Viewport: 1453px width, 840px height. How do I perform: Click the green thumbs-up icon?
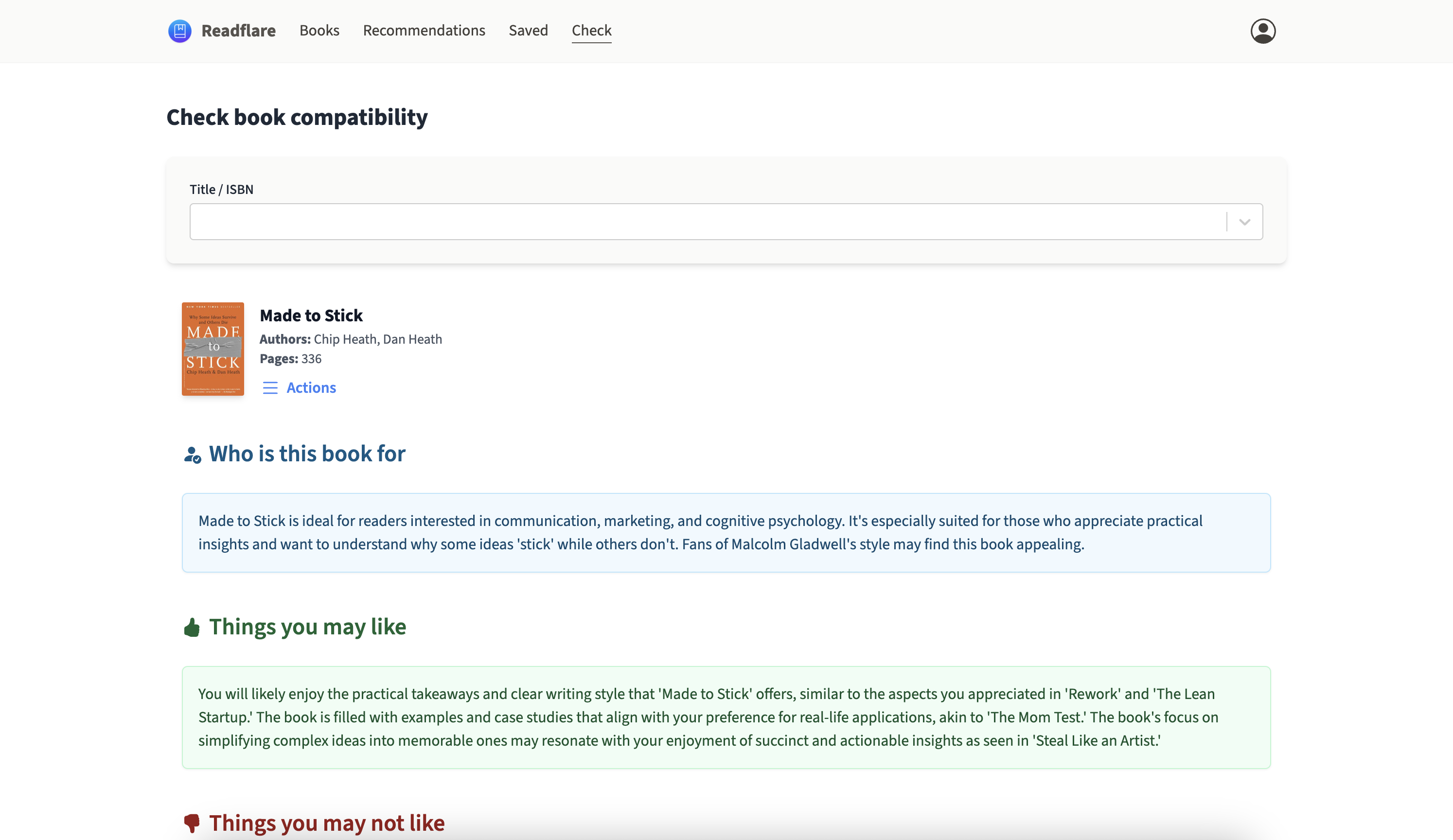(192, 627)
